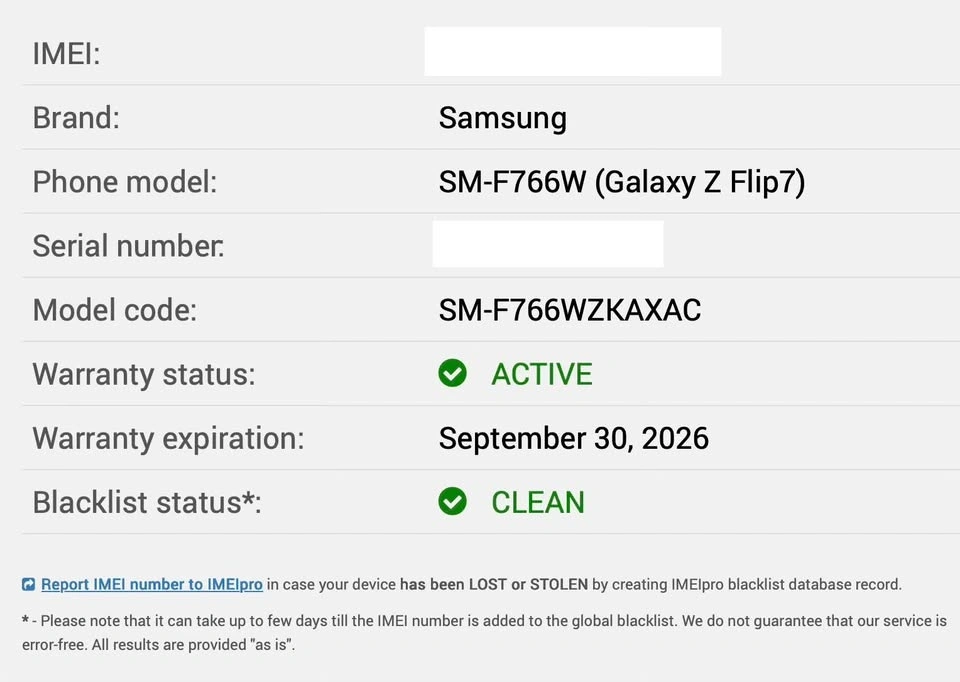960x682 pixels.
Task: Click the Warranty status row label
Action: click(143, 374)
